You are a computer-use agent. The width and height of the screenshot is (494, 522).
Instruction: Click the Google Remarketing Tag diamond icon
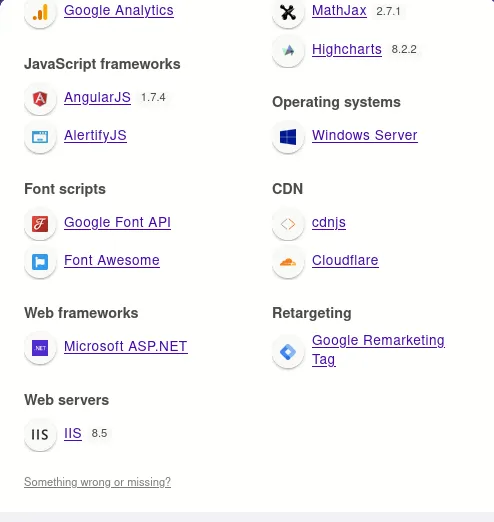tap(288, 352)
